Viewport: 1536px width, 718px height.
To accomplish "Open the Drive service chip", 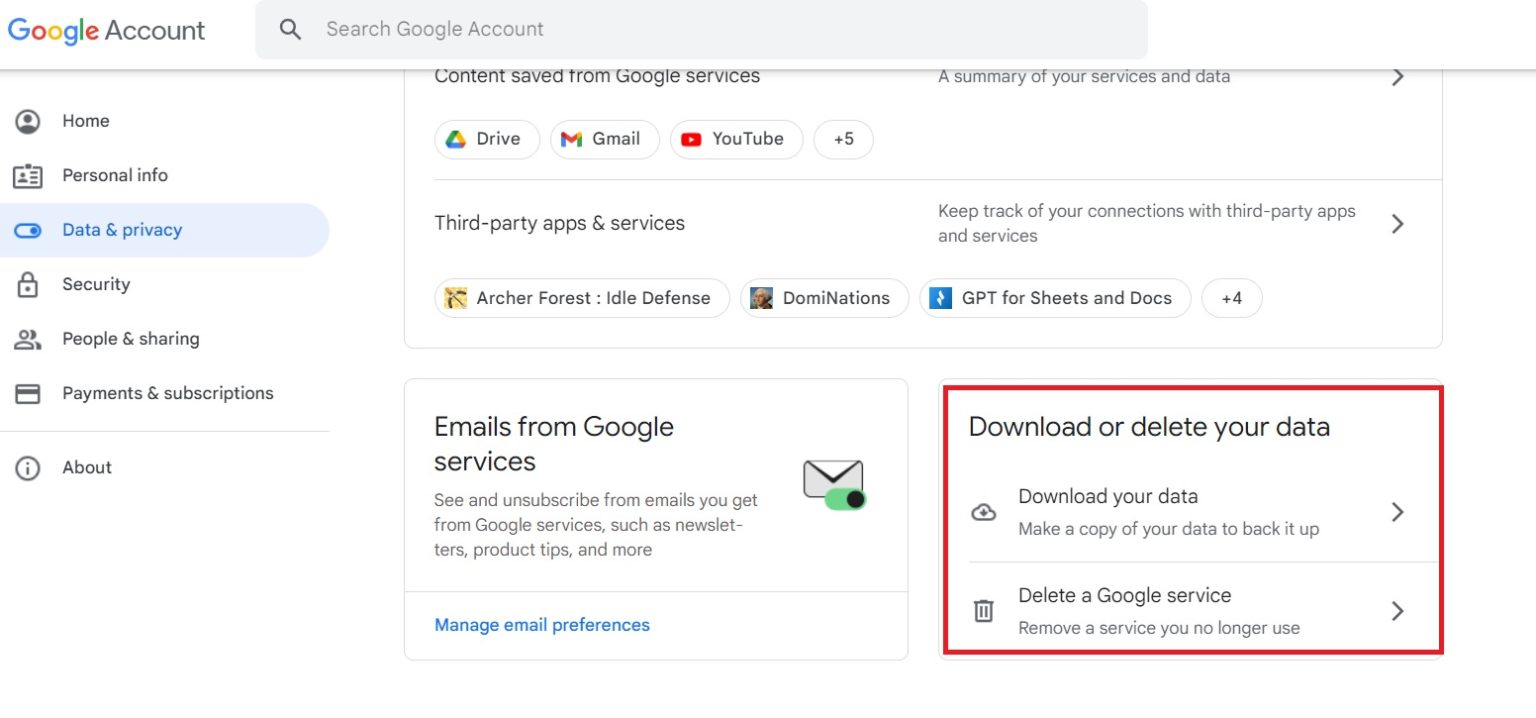I will coord(487,139).
